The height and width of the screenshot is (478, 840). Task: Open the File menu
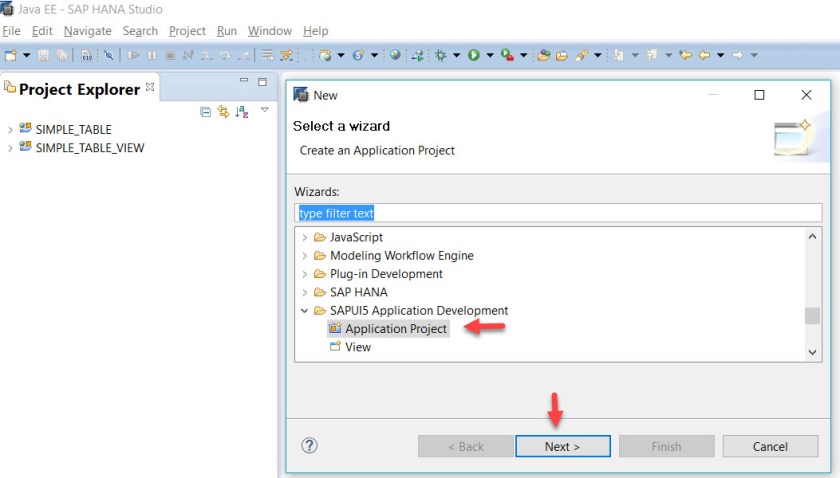tap(11, 31)
